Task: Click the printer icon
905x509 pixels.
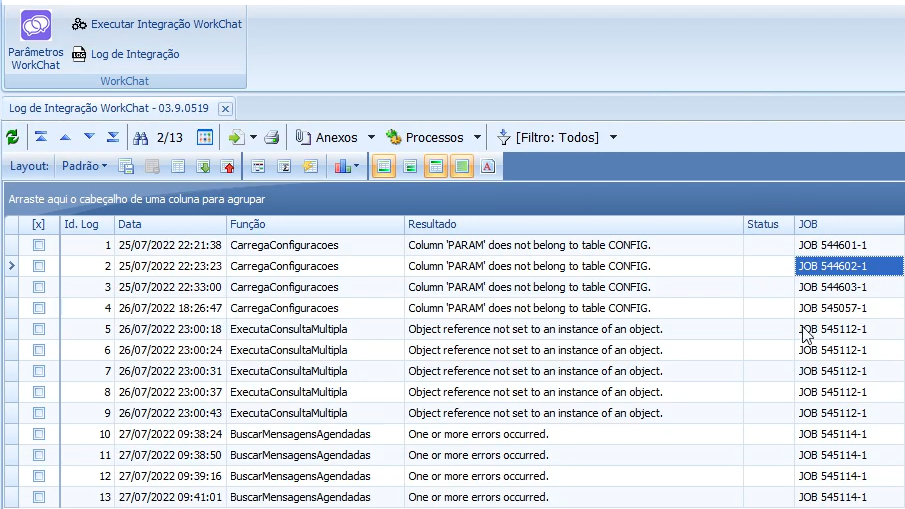Action: 271,138
